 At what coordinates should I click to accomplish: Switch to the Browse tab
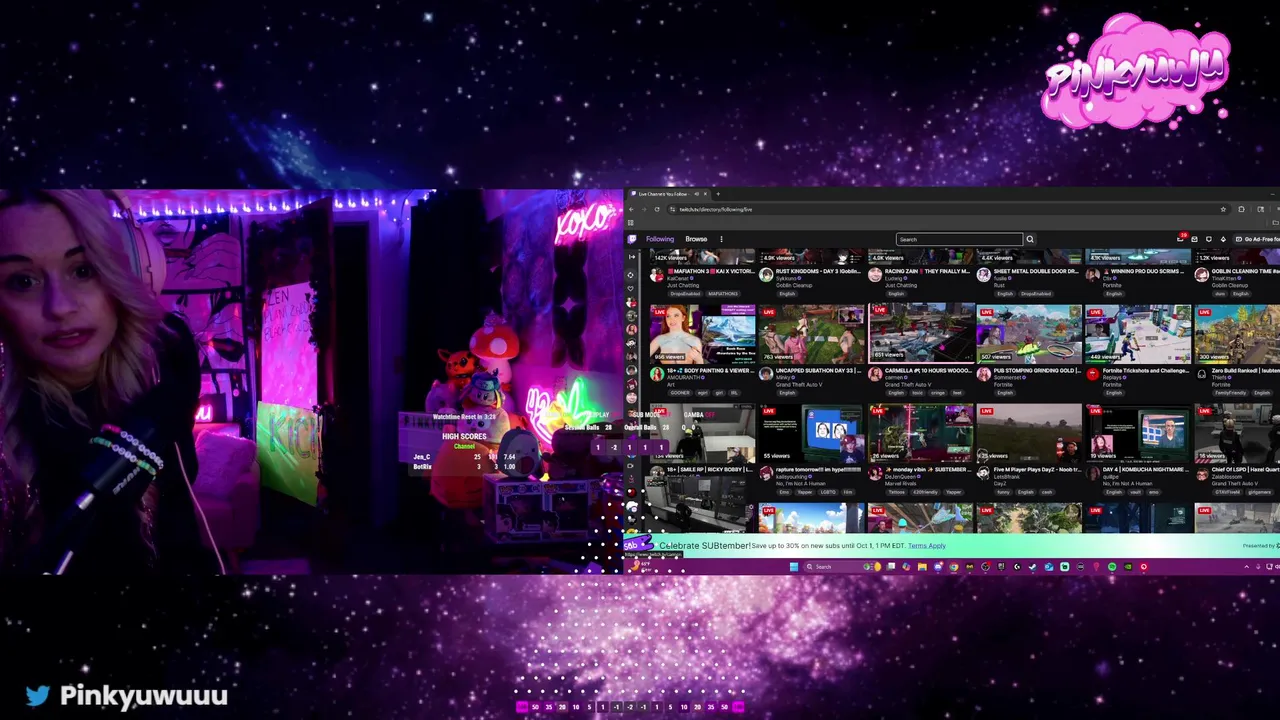pyautogui.click(x=696, y=239)
